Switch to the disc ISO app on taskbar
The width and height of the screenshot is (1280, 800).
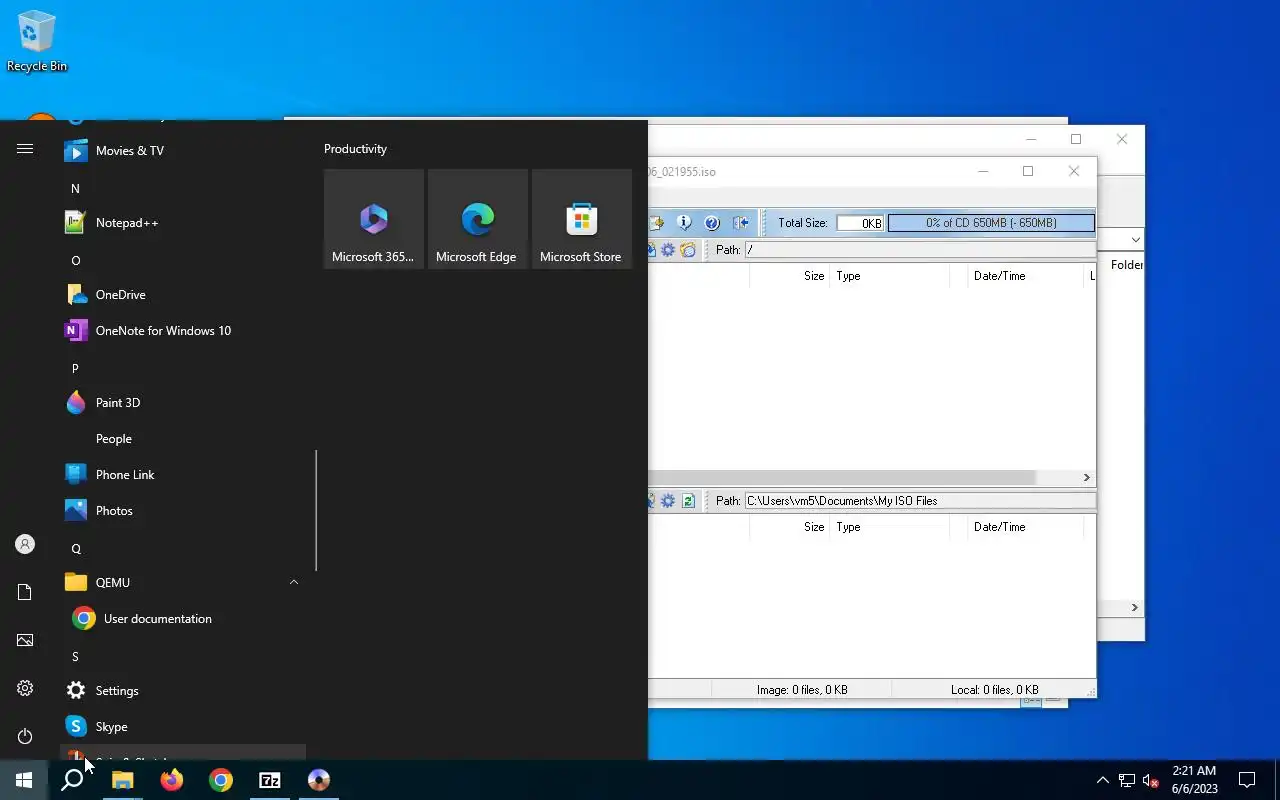(x=318, y=780)
